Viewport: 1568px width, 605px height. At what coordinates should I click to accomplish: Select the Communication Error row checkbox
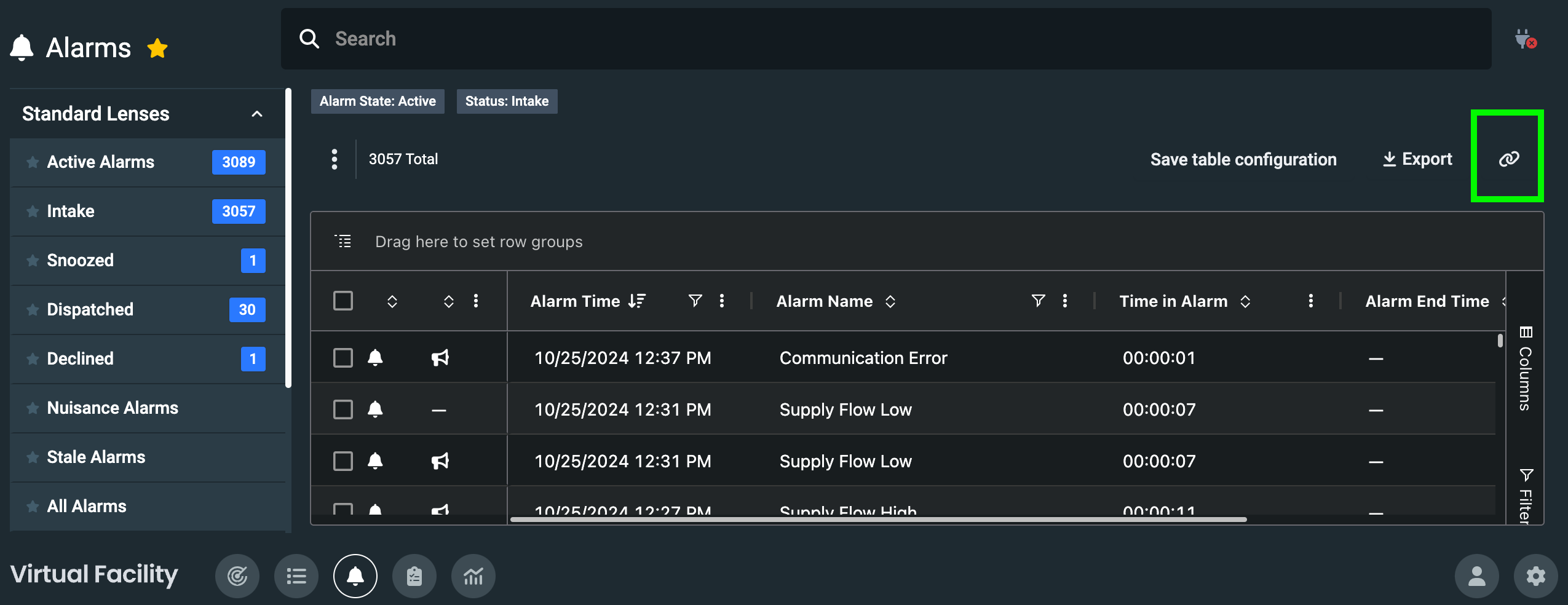[343, 358]
